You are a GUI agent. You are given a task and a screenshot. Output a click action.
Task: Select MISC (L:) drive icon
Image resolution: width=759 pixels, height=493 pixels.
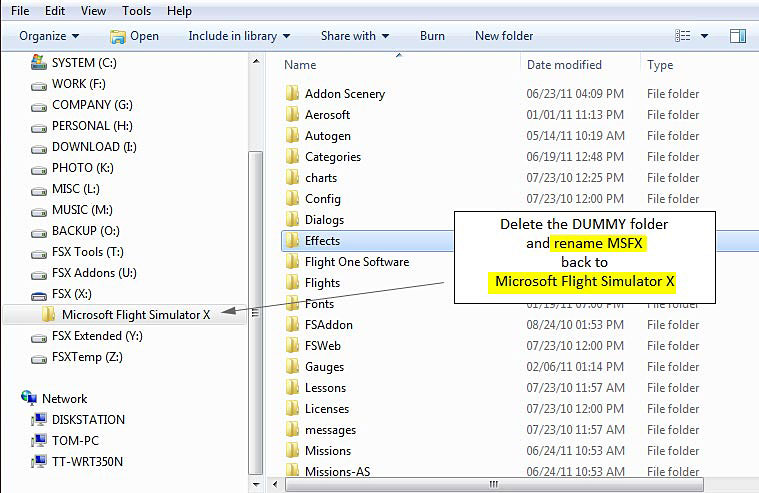pyautogui.click(x=39, y=191)
